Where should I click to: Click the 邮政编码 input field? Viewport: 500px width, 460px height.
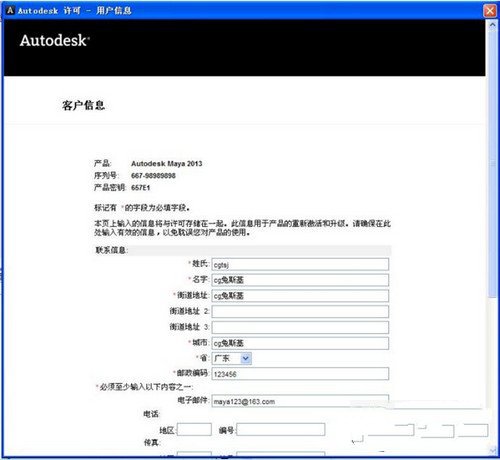300,374
